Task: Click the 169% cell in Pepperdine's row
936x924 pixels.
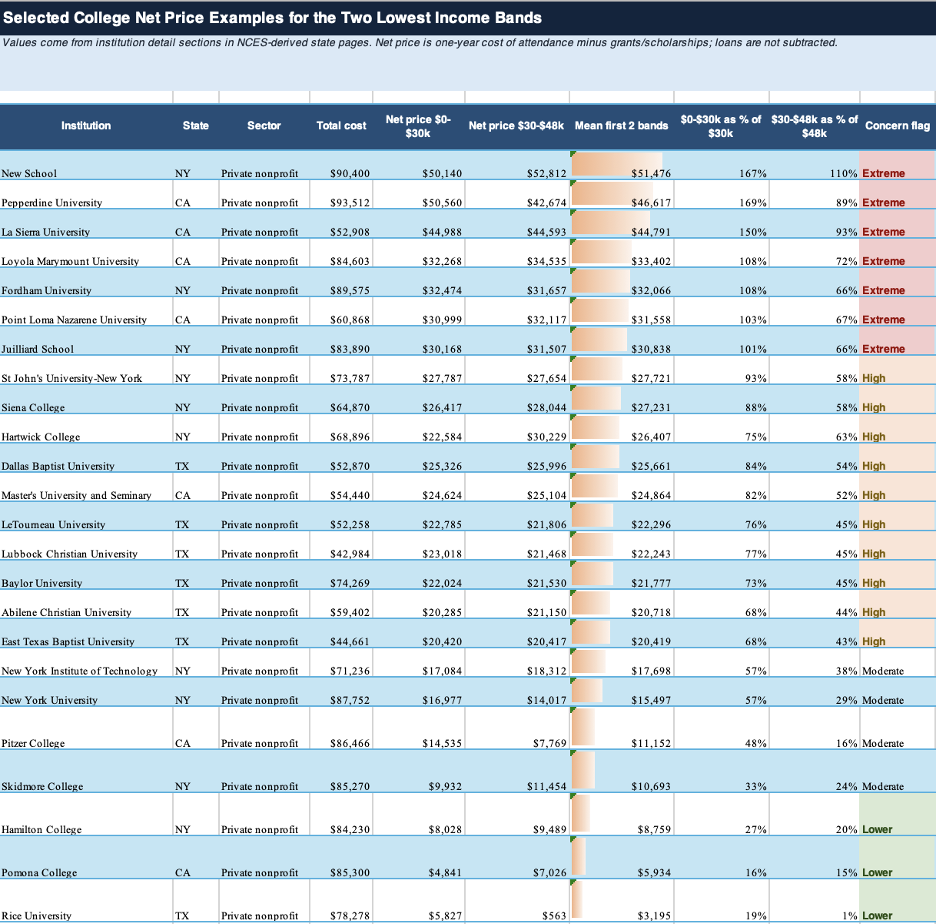Action: [722, 195]
